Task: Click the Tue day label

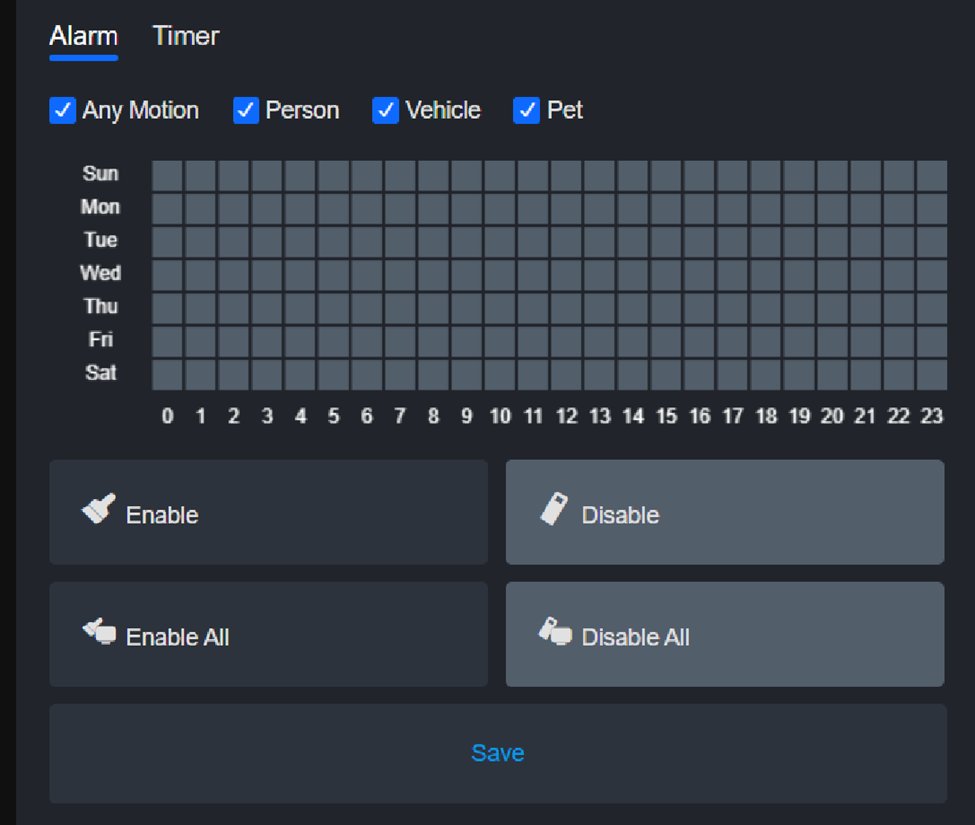Action: 100,240
